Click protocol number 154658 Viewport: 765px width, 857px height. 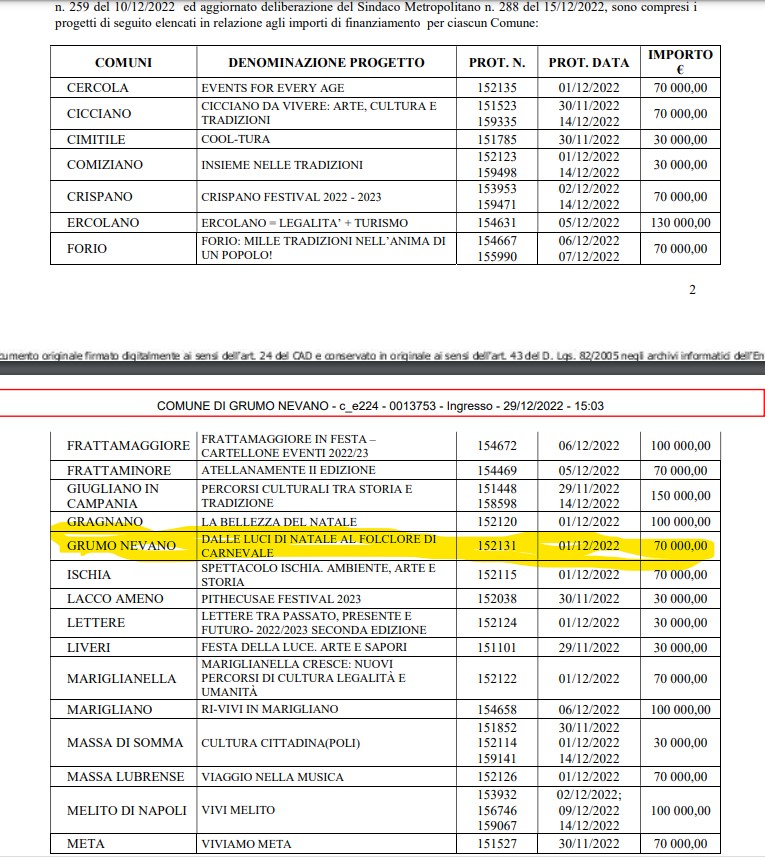point(497,710)
